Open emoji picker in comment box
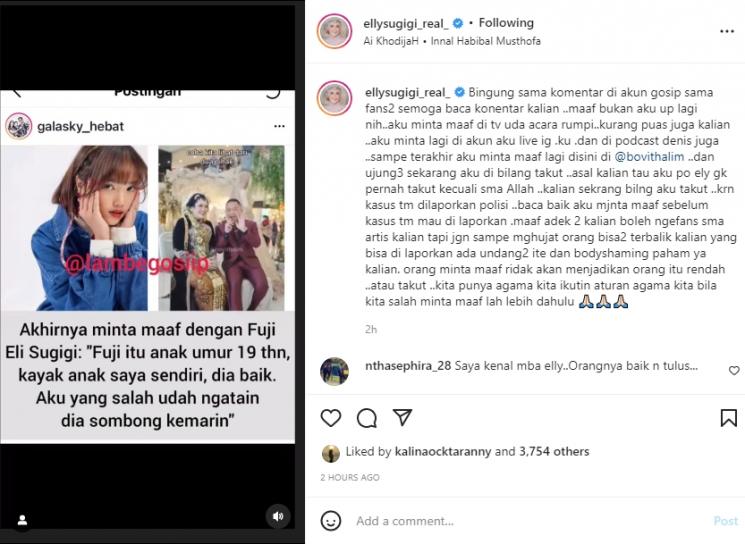This screenshot has width=745, height=544. click(331, 521)
